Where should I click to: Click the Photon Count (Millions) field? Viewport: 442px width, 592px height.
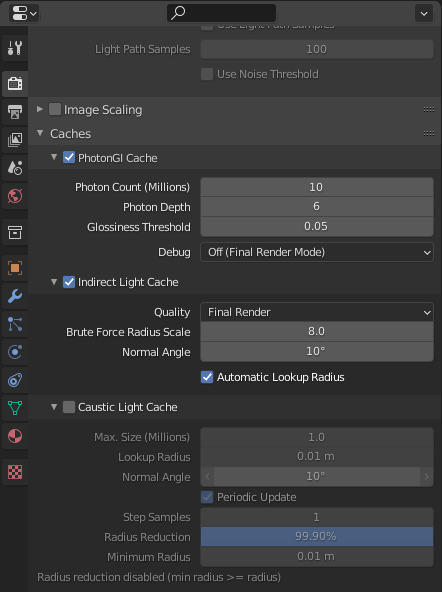point(317,187)
